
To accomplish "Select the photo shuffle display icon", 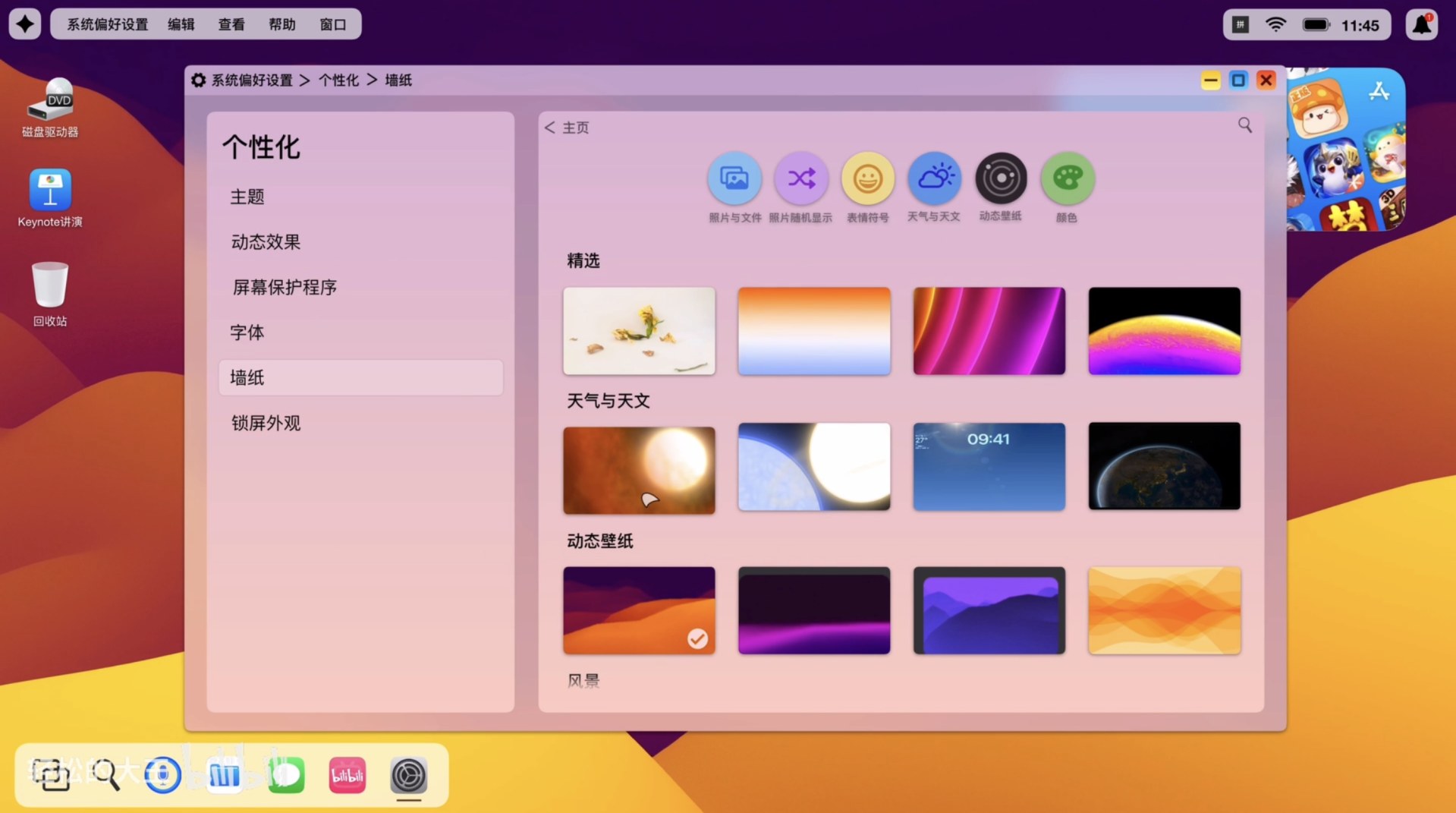I will tap(800, 178).
